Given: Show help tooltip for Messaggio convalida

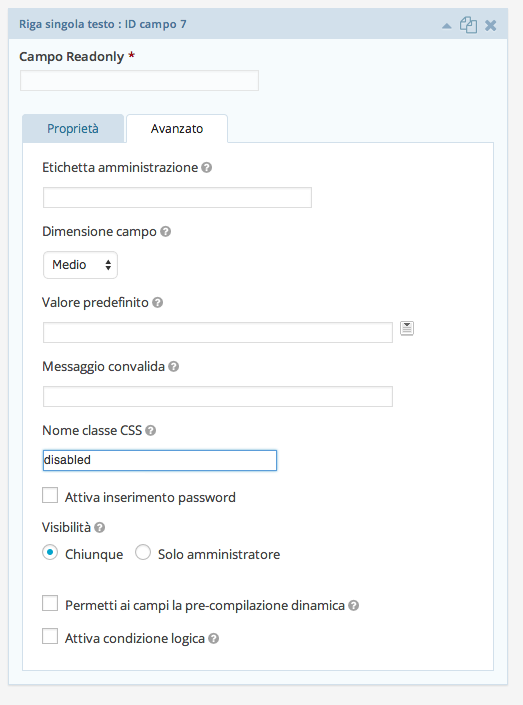Looking at the screenshot, I should point(174,367).
